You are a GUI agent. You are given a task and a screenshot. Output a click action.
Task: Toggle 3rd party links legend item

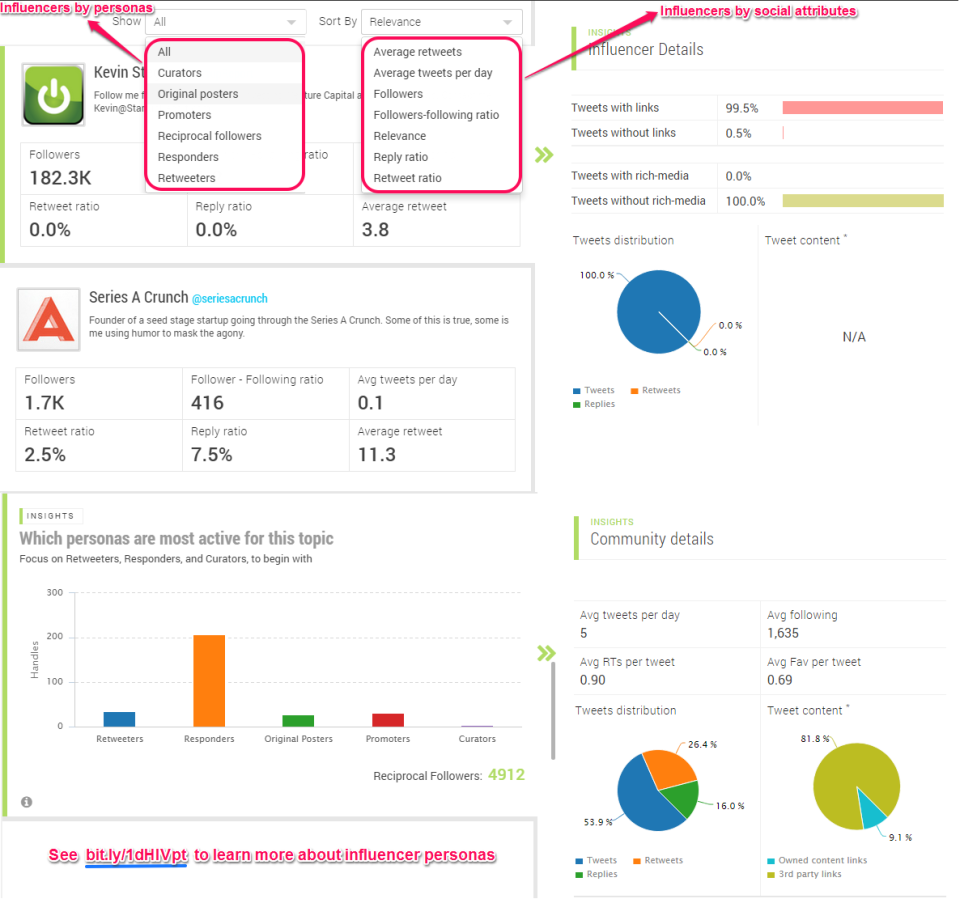click(804, 874)
